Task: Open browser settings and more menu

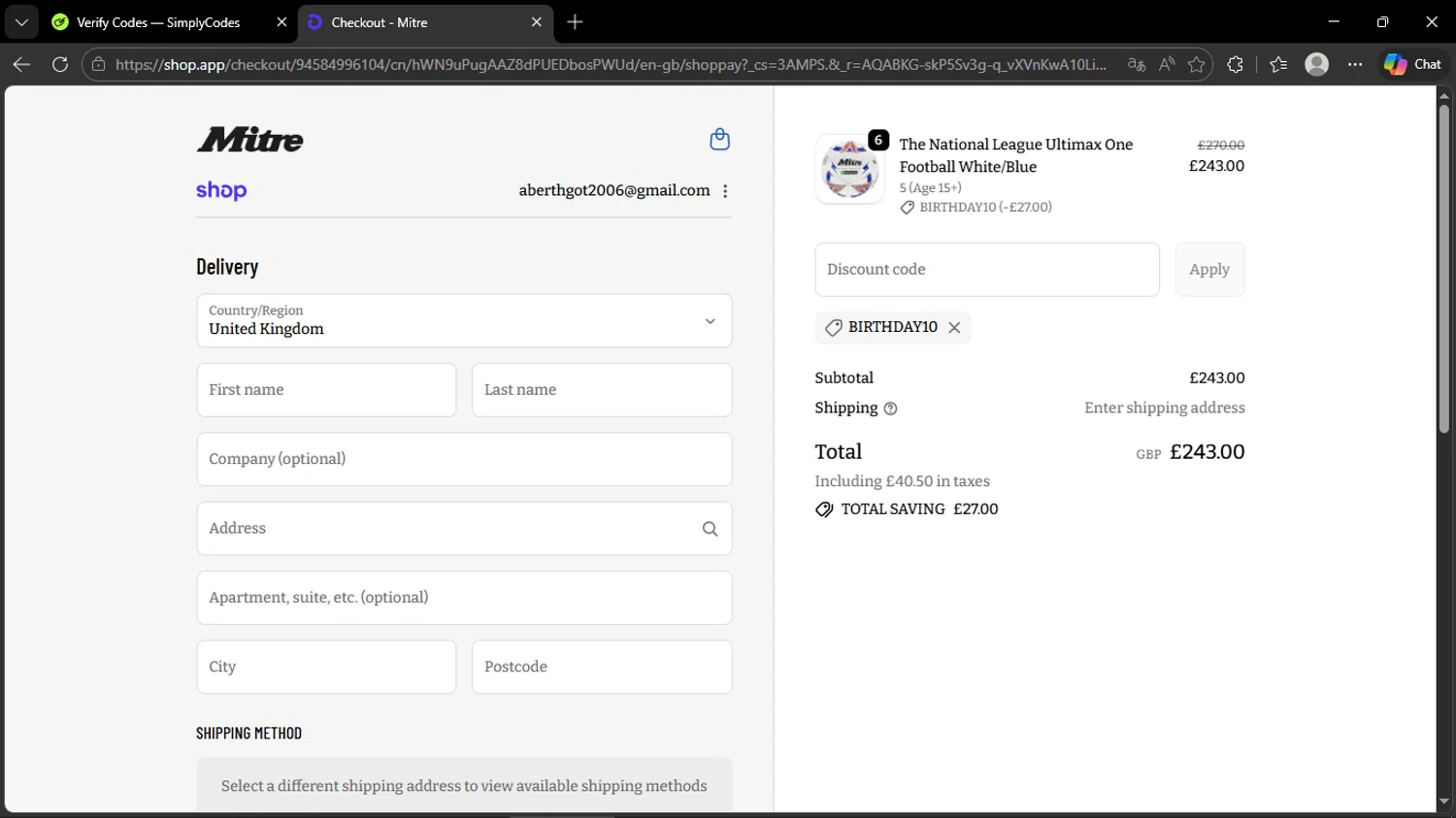Action: [1355, 64]
